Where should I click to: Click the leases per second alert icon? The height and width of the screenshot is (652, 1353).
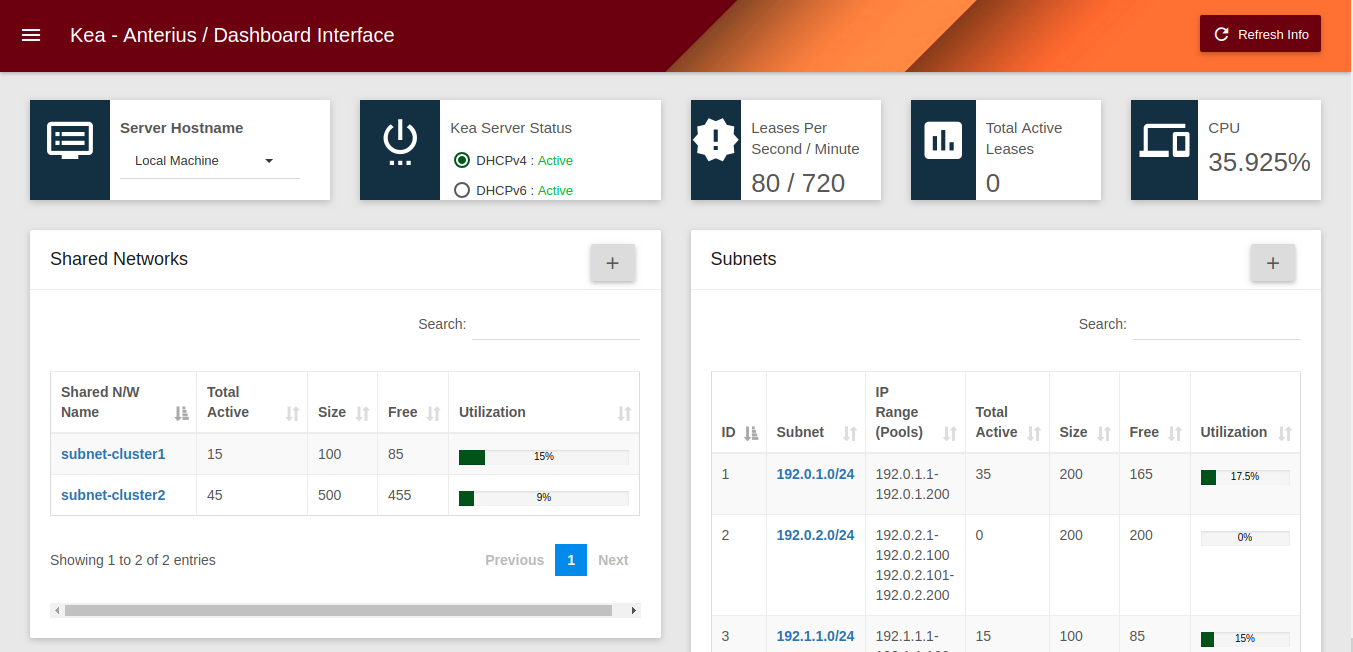716,139
